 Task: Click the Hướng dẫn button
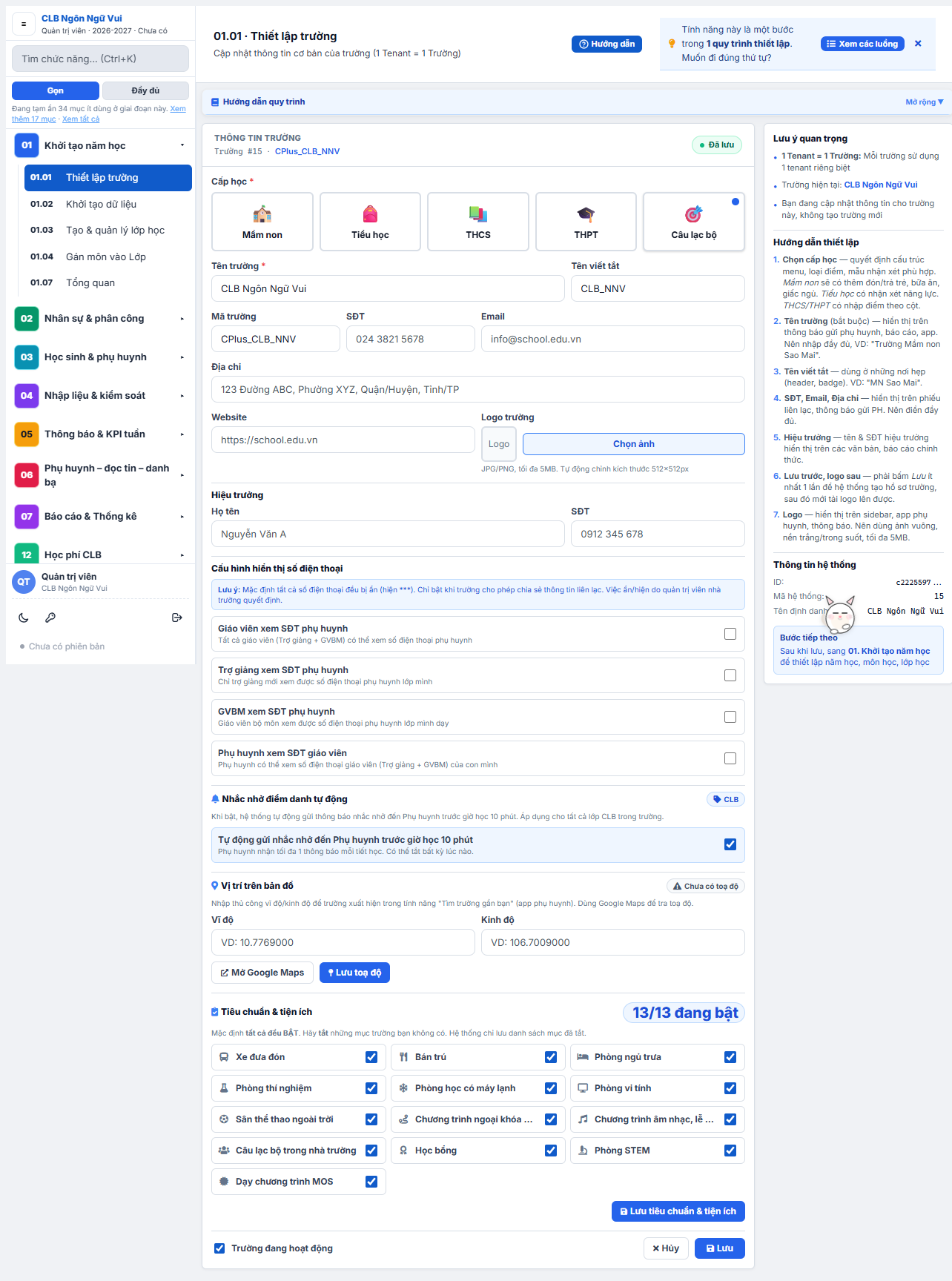[x=606, y=44]
